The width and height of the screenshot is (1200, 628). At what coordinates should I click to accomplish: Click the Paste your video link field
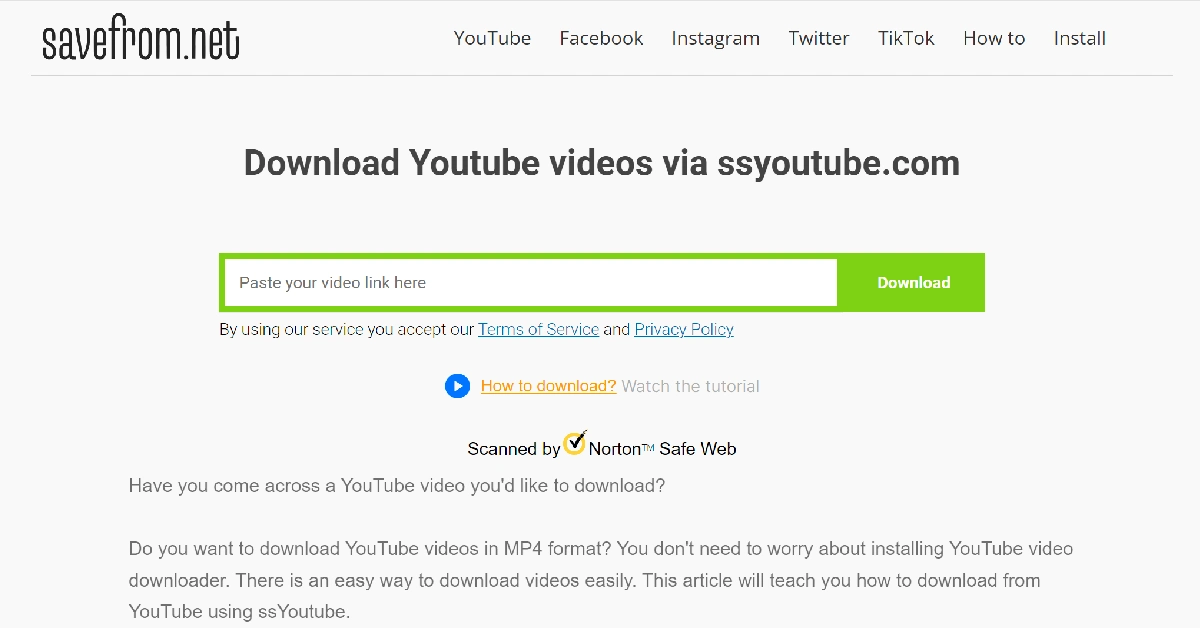531,283
